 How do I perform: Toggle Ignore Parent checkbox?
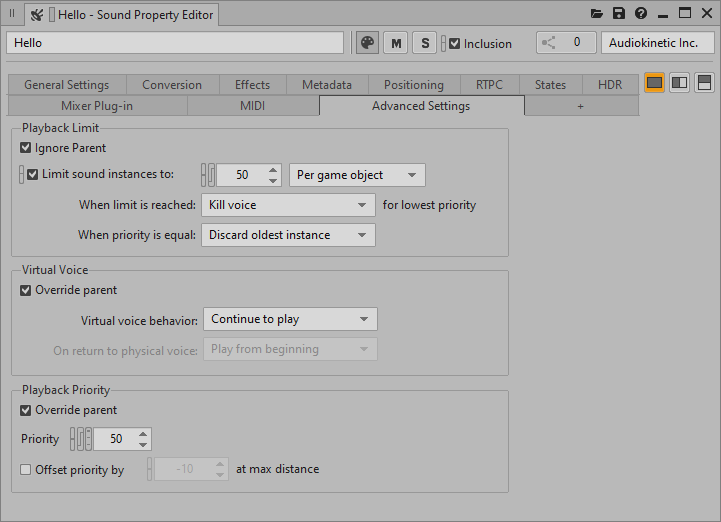tap(26, 148)
